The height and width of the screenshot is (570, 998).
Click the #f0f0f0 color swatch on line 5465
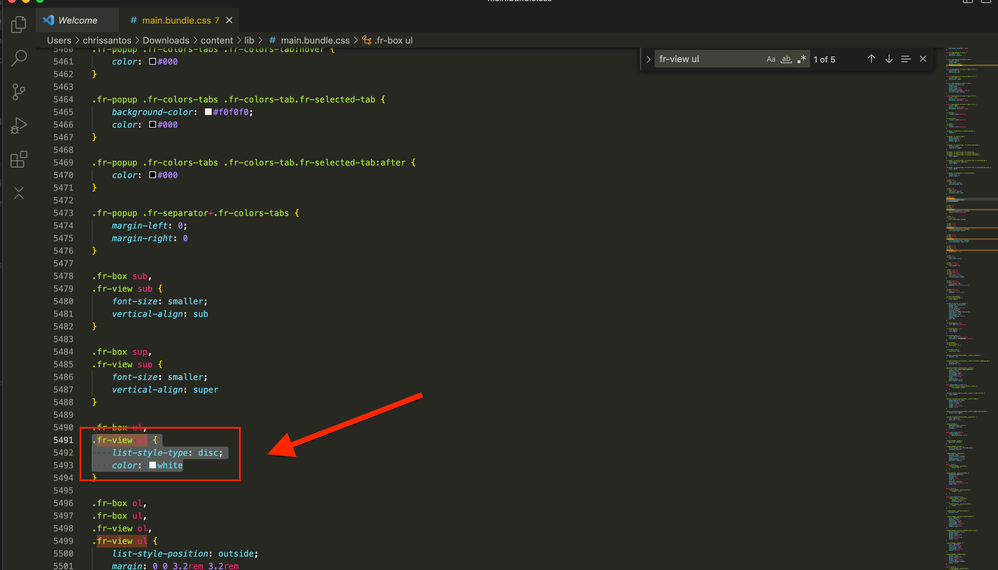click(x=208, y=112)
